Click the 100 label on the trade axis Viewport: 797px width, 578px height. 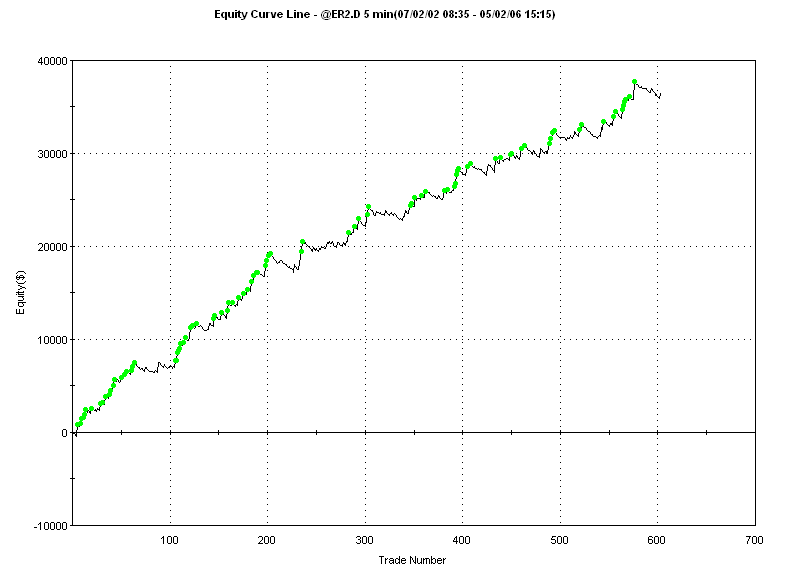169,540
